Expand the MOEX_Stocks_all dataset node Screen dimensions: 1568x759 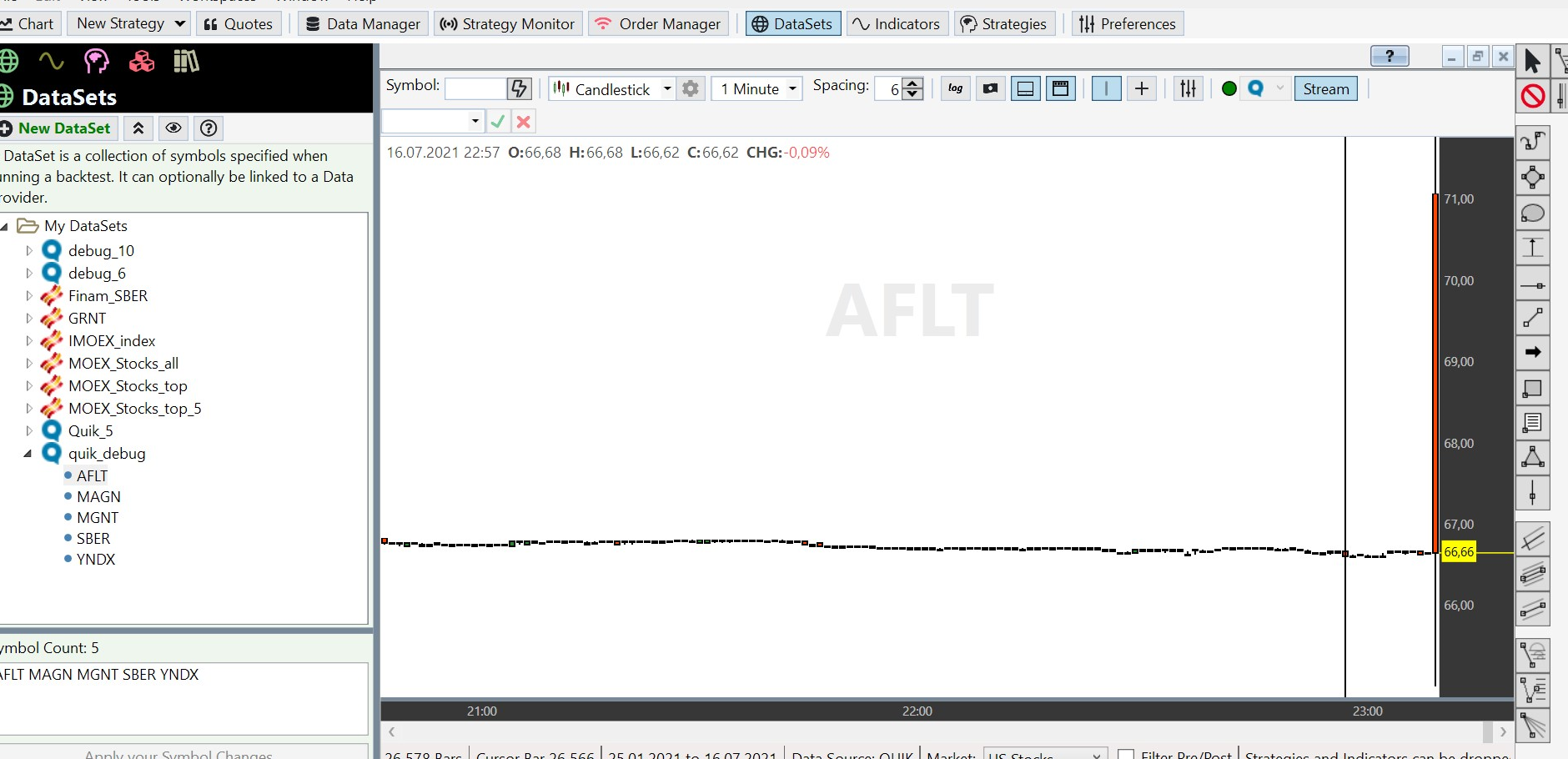pos(28,363)
